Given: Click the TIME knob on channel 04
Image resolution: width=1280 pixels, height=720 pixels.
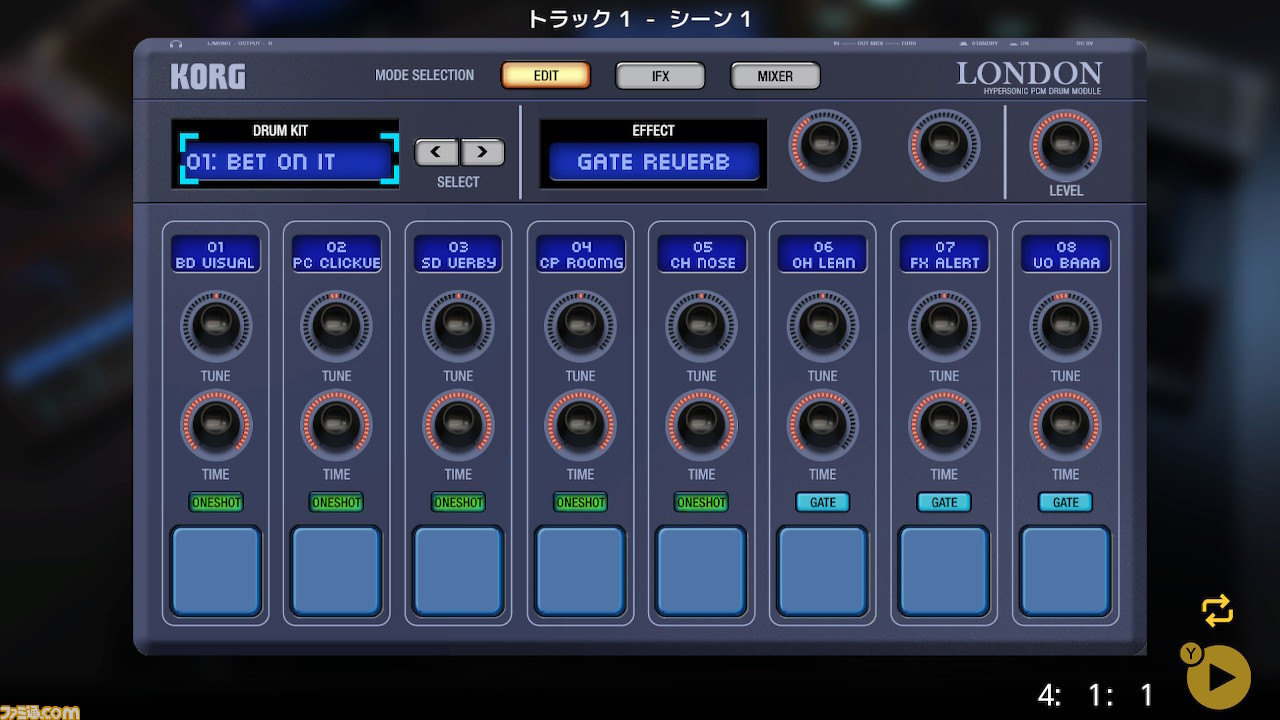Looking at the screenshot, I should [581, 425].
